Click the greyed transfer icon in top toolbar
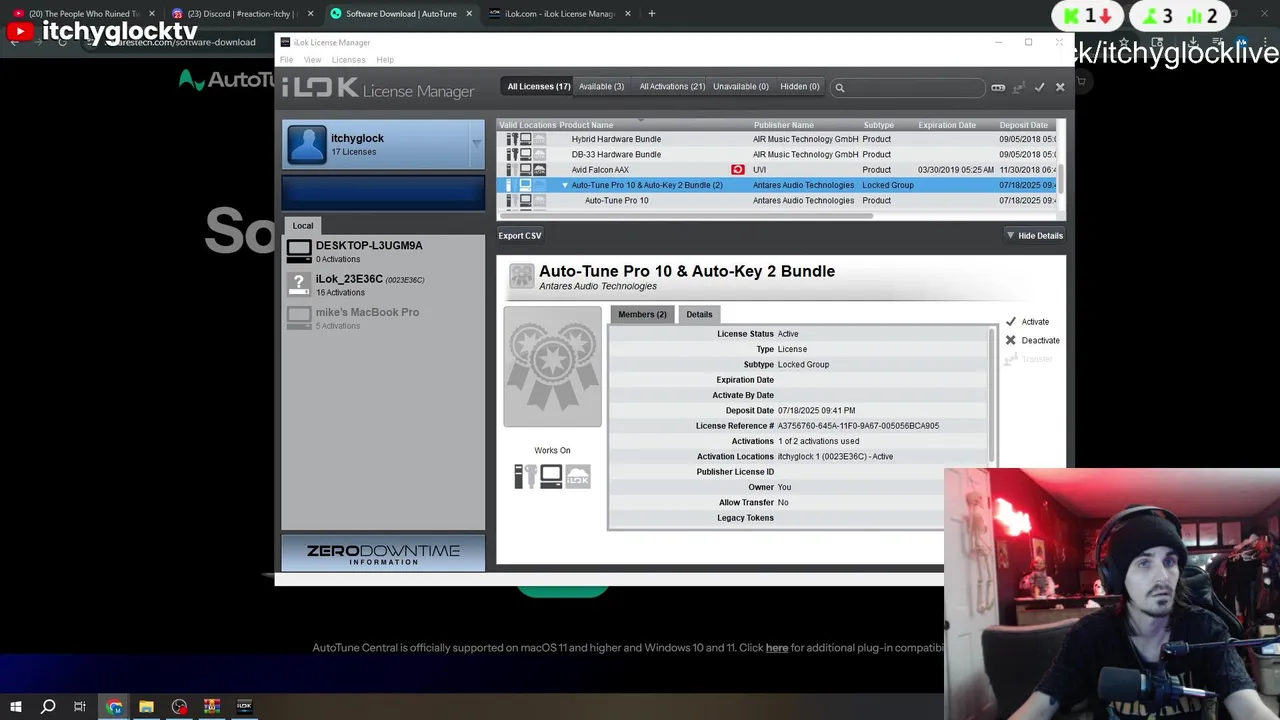 (1018, 88)
